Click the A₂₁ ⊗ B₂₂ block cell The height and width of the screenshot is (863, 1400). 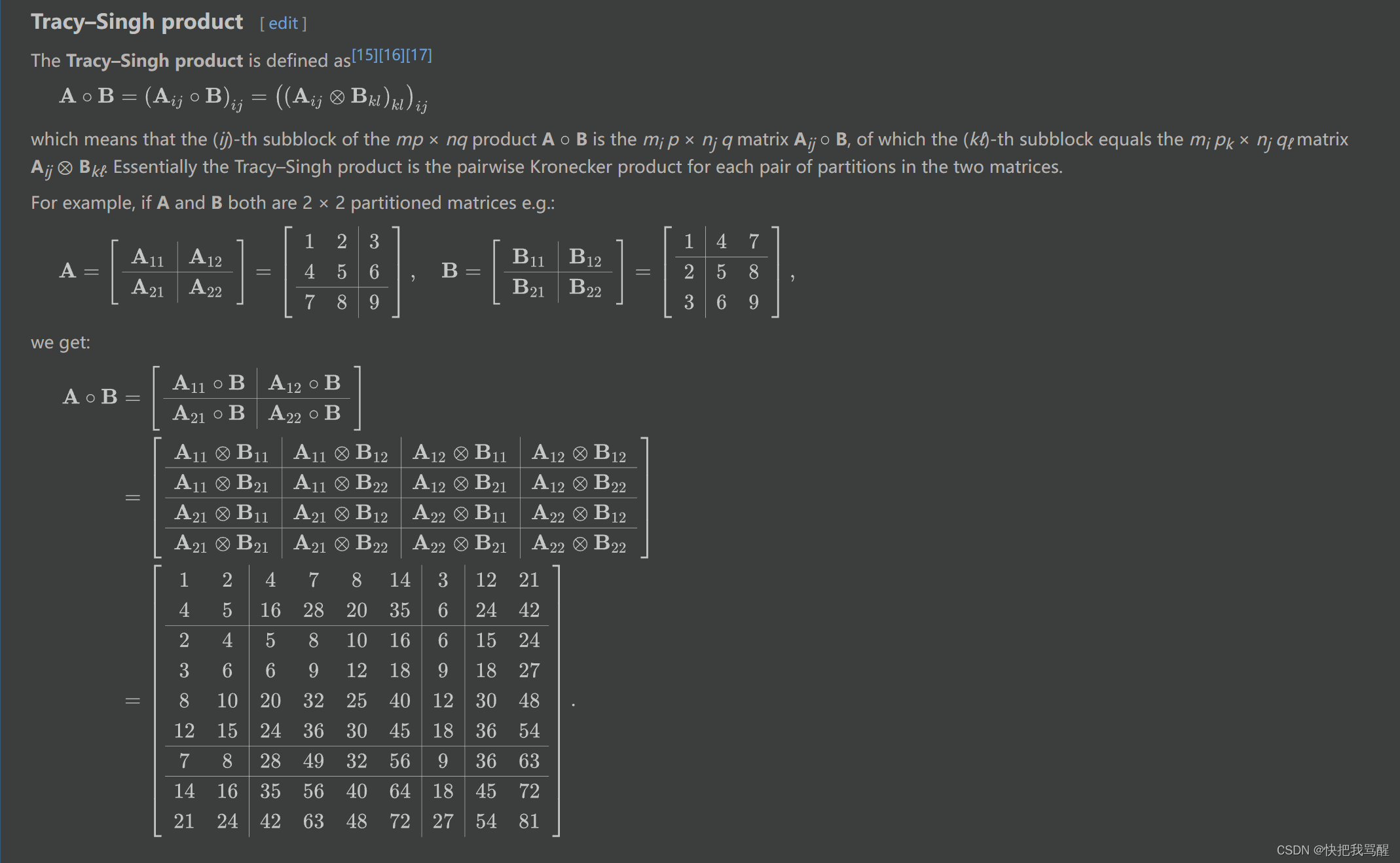click(341, 543)
